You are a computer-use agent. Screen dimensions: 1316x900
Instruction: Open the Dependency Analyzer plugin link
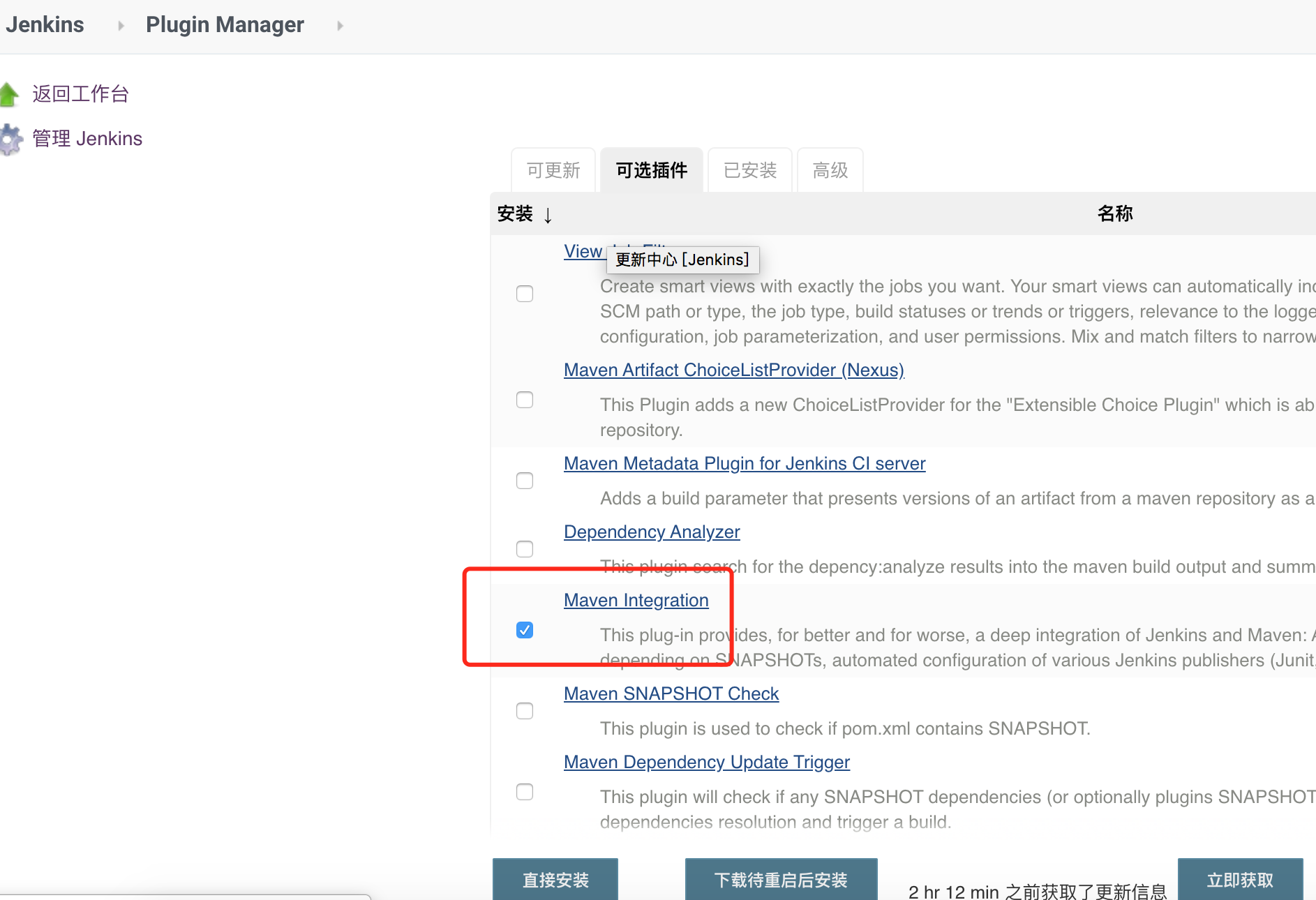pos(652,532)
